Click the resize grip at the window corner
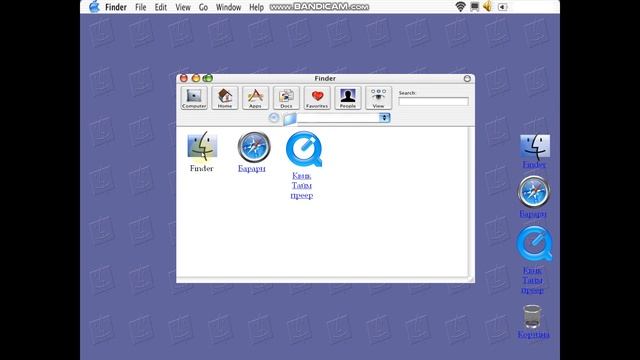The image size is (640, 360). tap(471, 279)
